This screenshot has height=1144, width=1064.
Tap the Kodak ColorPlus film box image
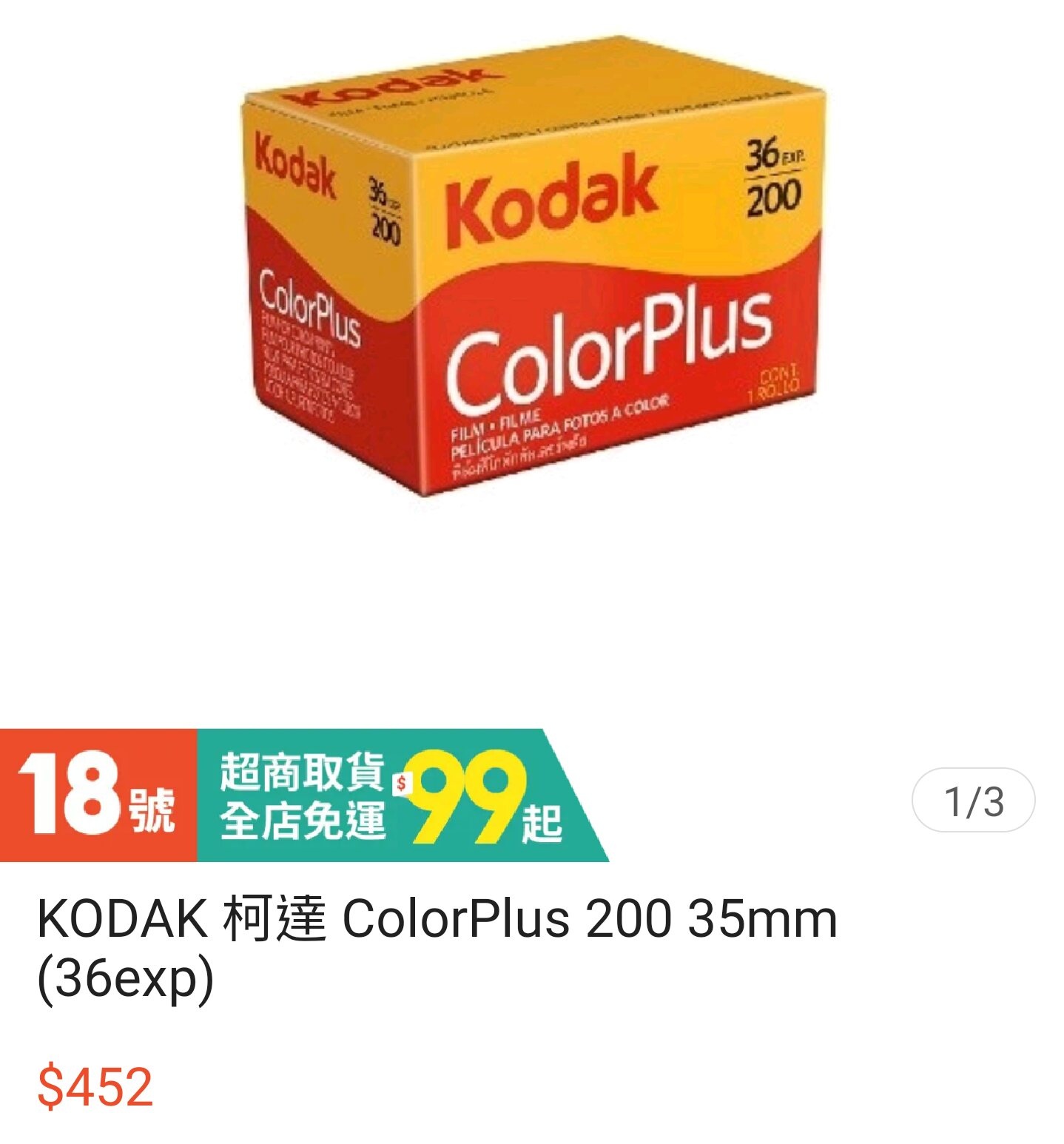pyautogui.click(x=533, y=265)
